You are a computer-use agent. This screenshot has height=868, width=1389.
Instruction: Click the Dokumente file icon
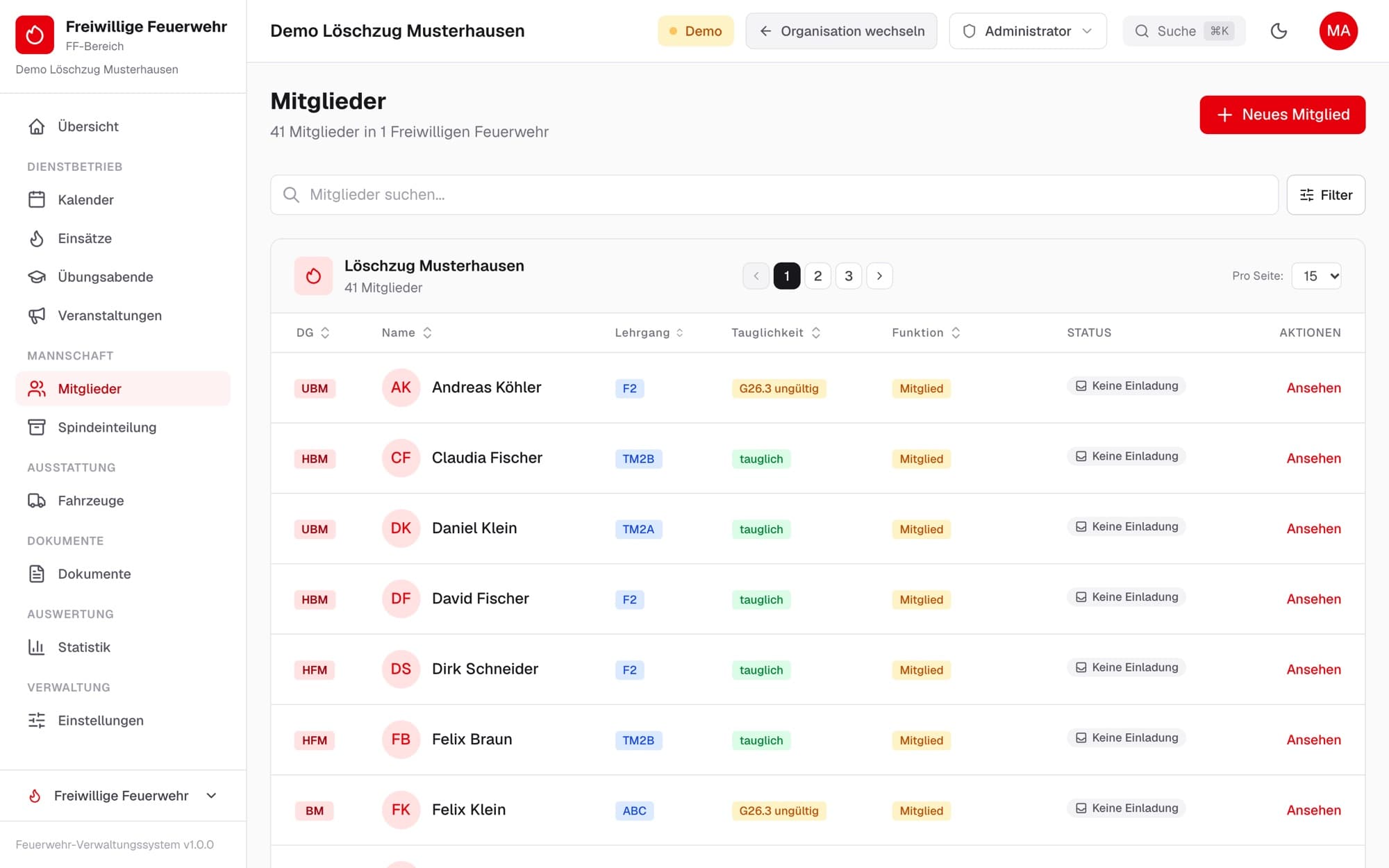click(37, 574)
